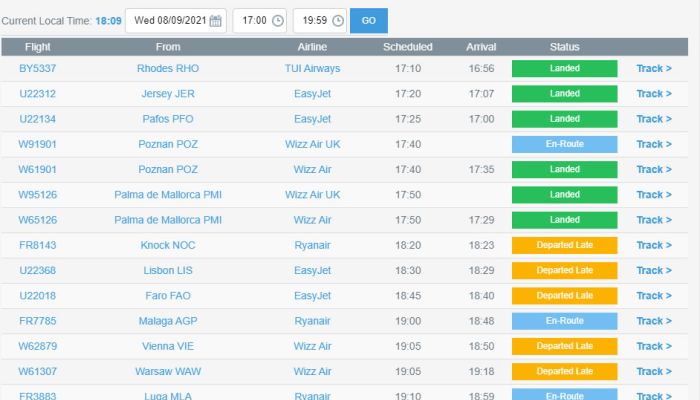Open the calendar icon in date field
This screenshot has width=700, height=400.
(215, 20)
